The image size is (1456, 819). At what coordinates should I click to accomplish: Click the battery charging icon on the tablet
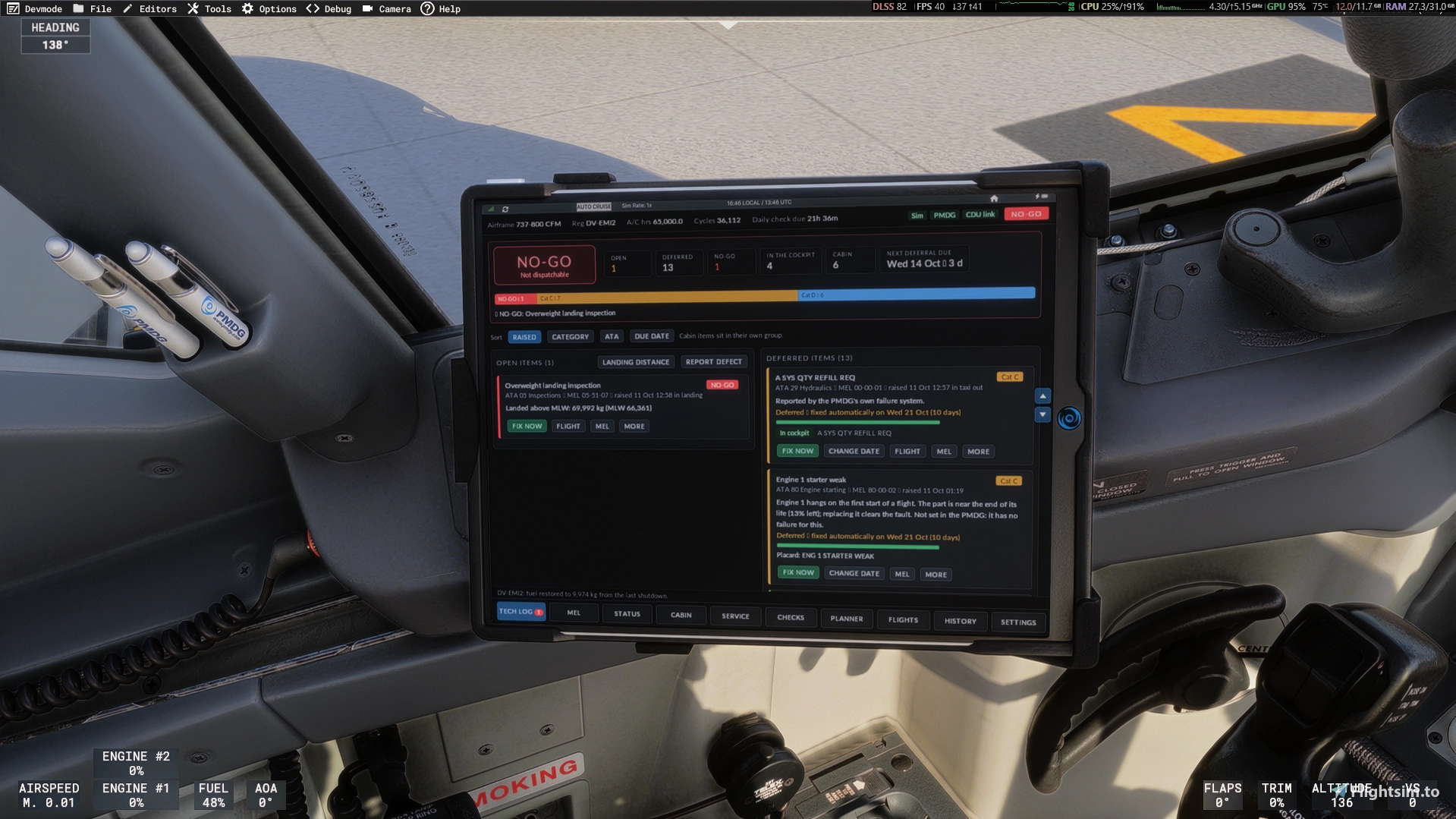point(1041,197)
